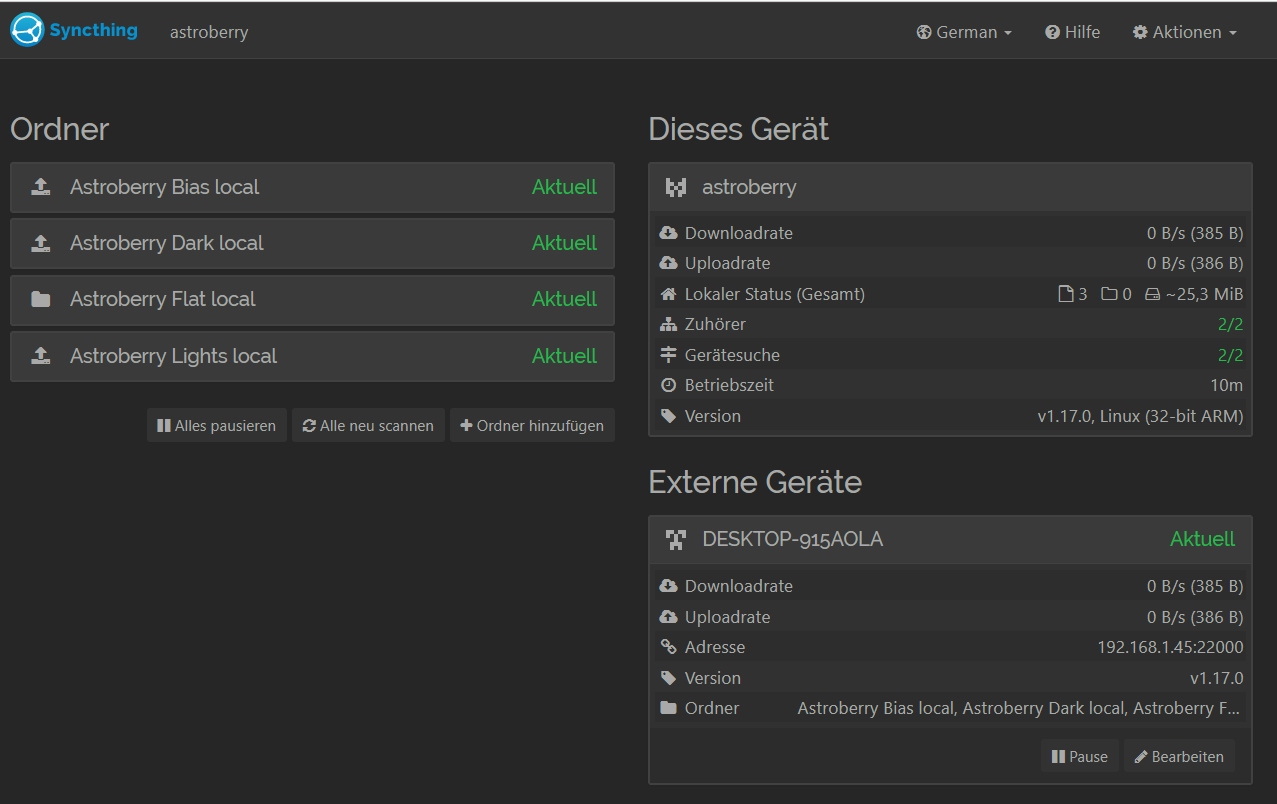This screenshot has height=804, width=1277.
Task: Collapse the DESKTOP-915AOLA device panel
Action: point(950,540)
